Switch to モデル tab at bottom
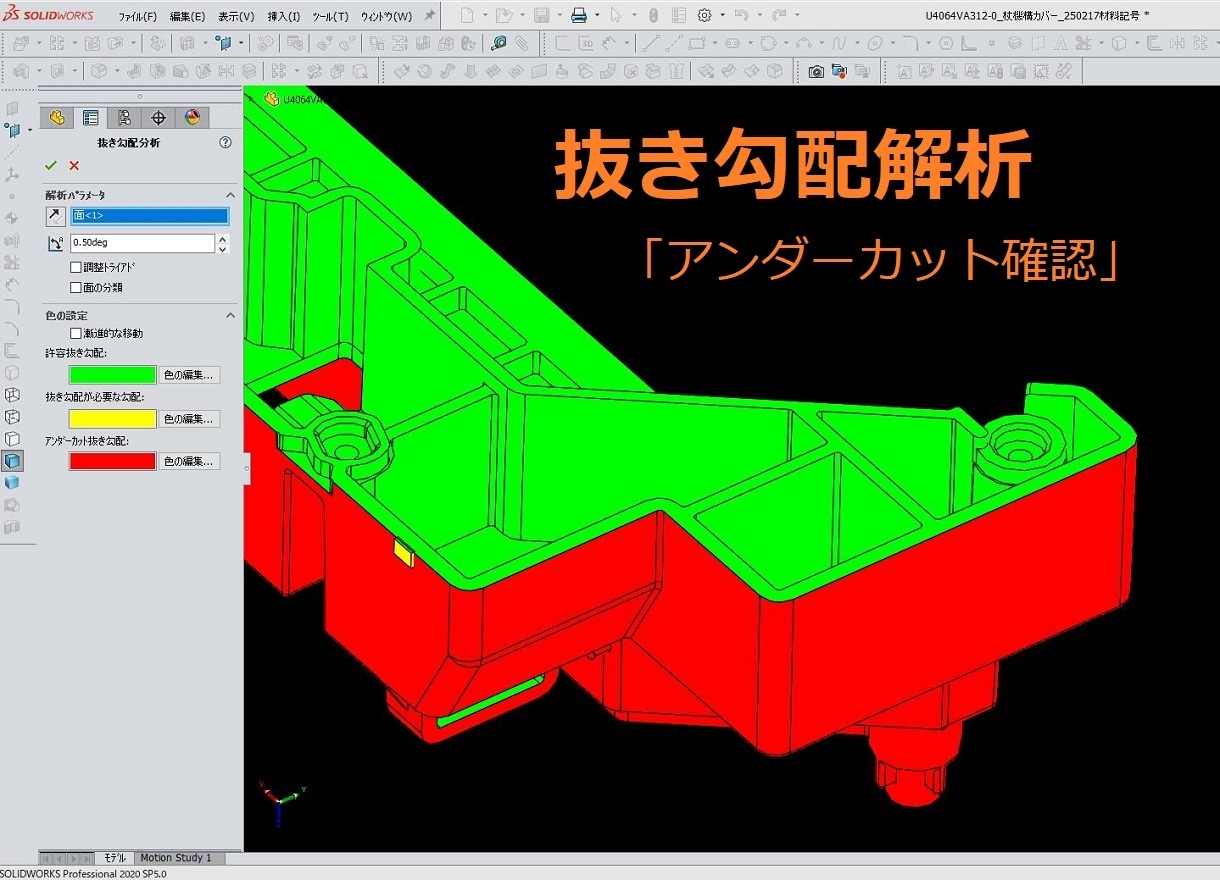This screenshot has height=880, width=1220. tap(115, 858)
